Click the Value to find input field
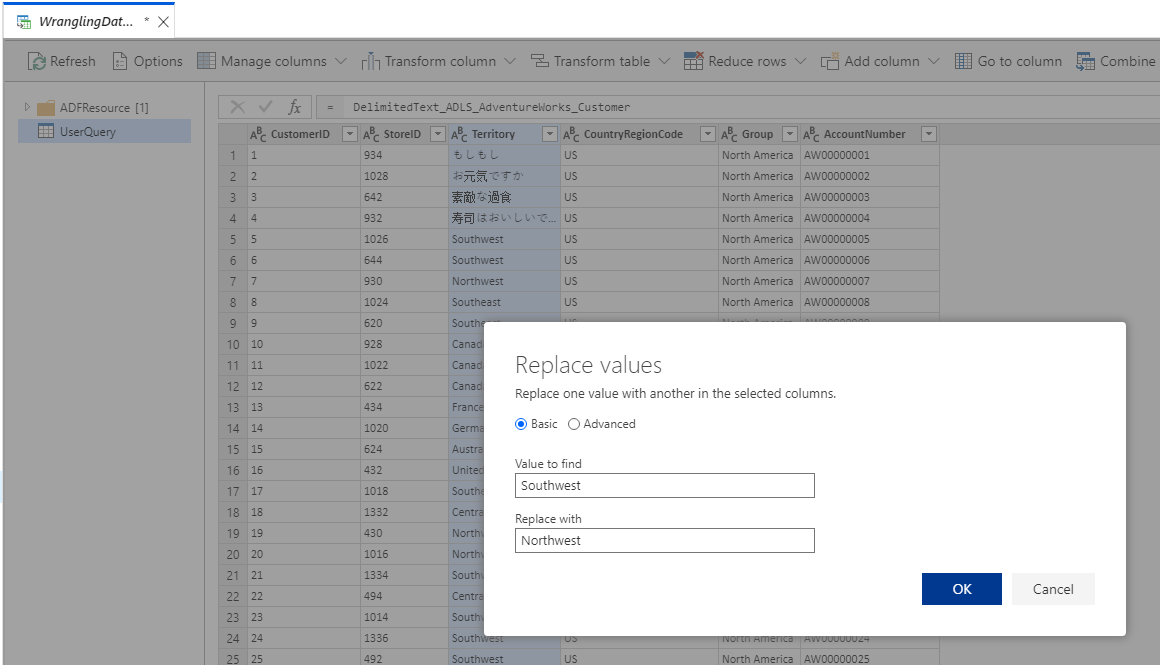This screenshot has width=1160, height=665. point(664,485)
